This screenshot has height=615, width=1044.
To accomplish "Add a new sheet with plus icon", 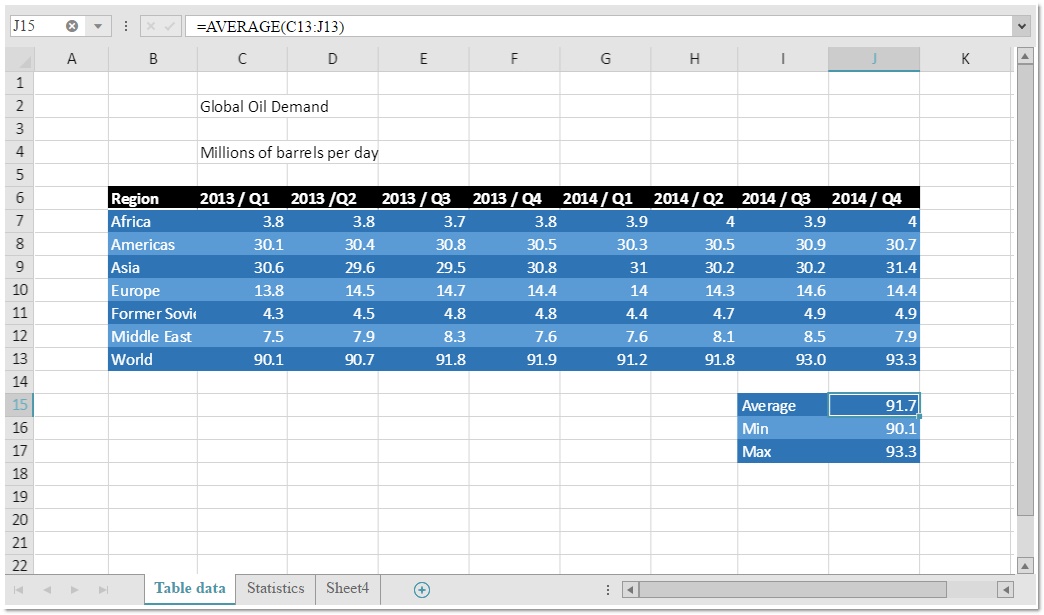I will [422, 590].
